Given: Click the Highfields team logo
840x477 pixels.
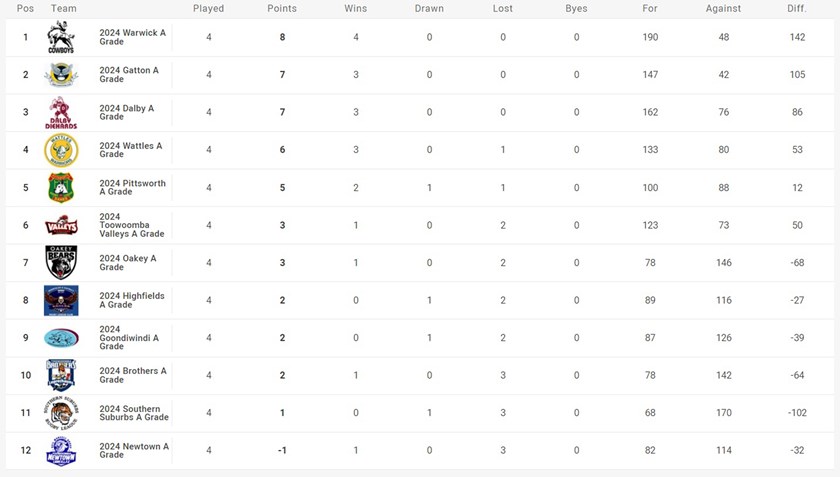Looking at the screenshot, I should click(x=61, y=300).
